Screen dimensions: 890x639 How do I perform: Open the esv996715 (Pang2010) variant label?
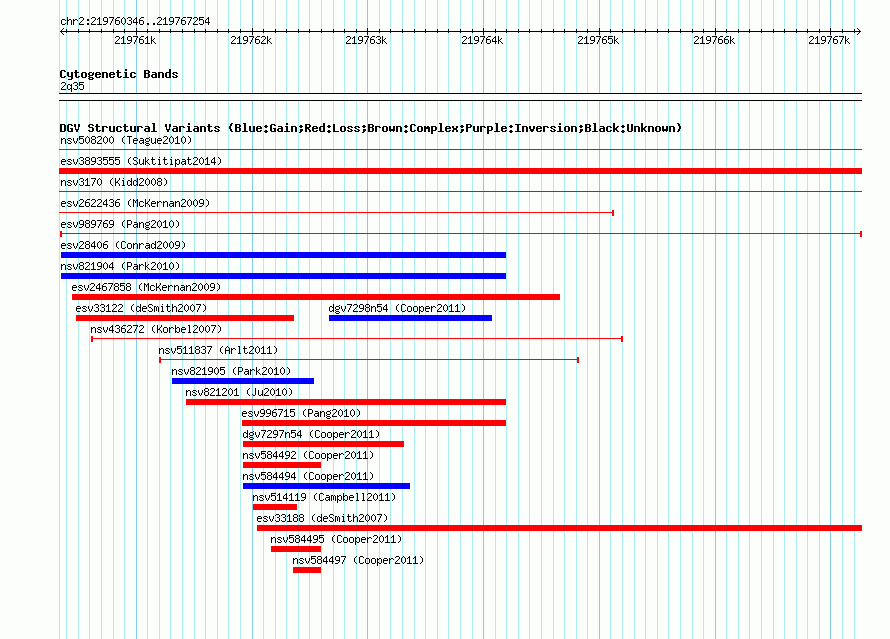(x=301, y=413)
